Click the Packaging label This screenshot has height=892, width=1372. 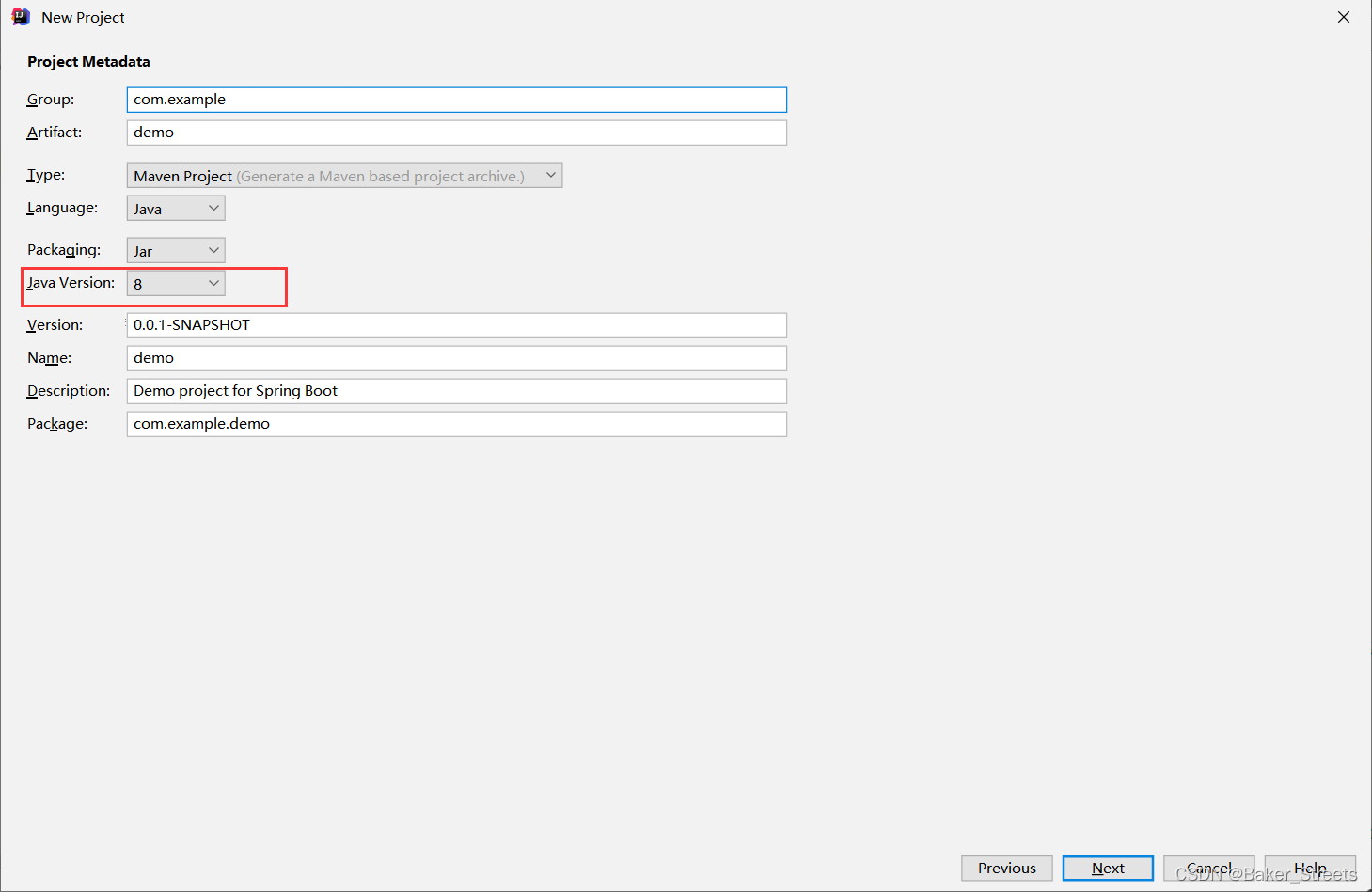(x=64, y=250)
